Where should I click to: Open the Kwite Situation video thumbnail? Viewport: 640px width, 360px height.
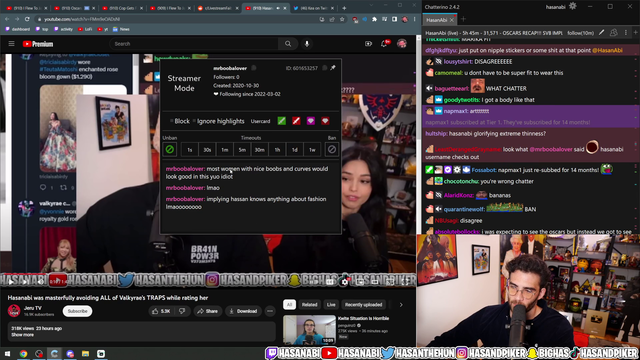(x=309, y=330)
